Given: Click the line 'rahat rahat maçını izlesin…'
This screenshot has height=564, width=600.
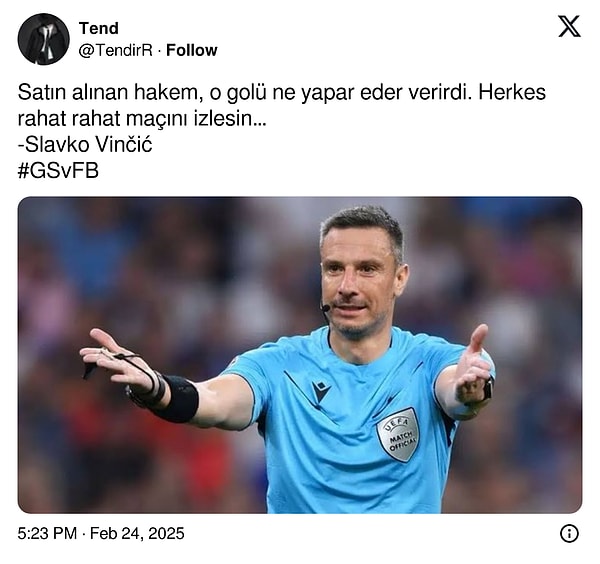Looking at the screenshot, I should 142,119.
